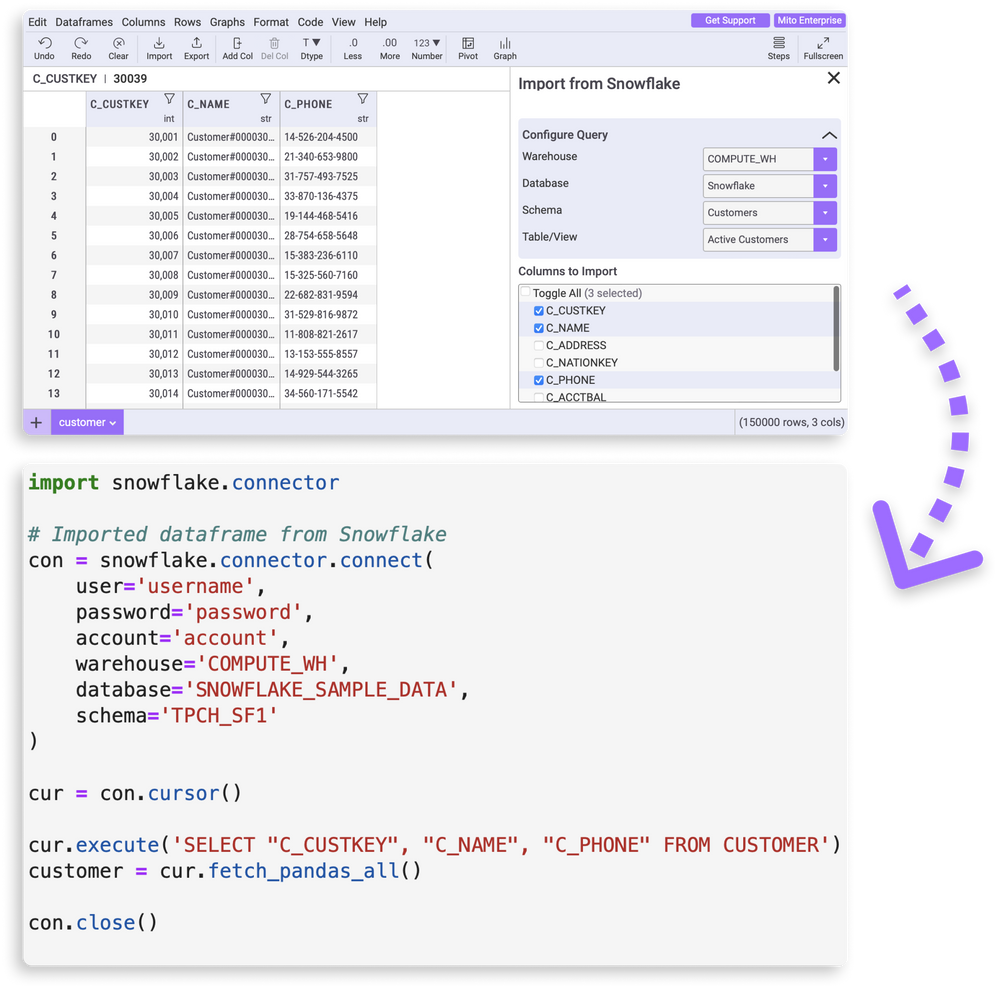Open the Warehouse dropdown
The width and height of the screenshot is (1000, 989).
tap(824, 159)
